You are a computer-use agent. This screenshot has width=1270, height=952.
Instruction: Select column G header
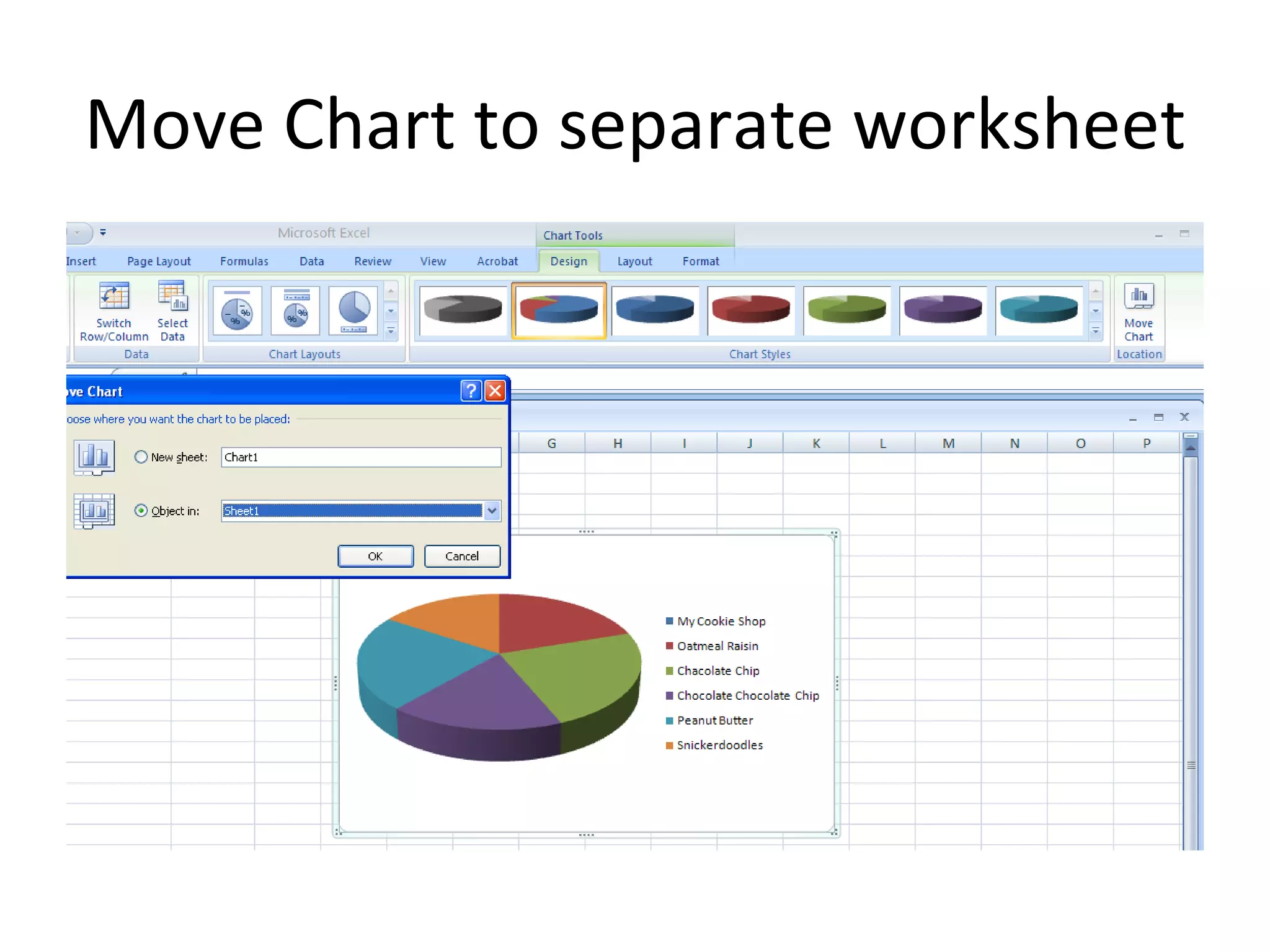tap(552, 444)
